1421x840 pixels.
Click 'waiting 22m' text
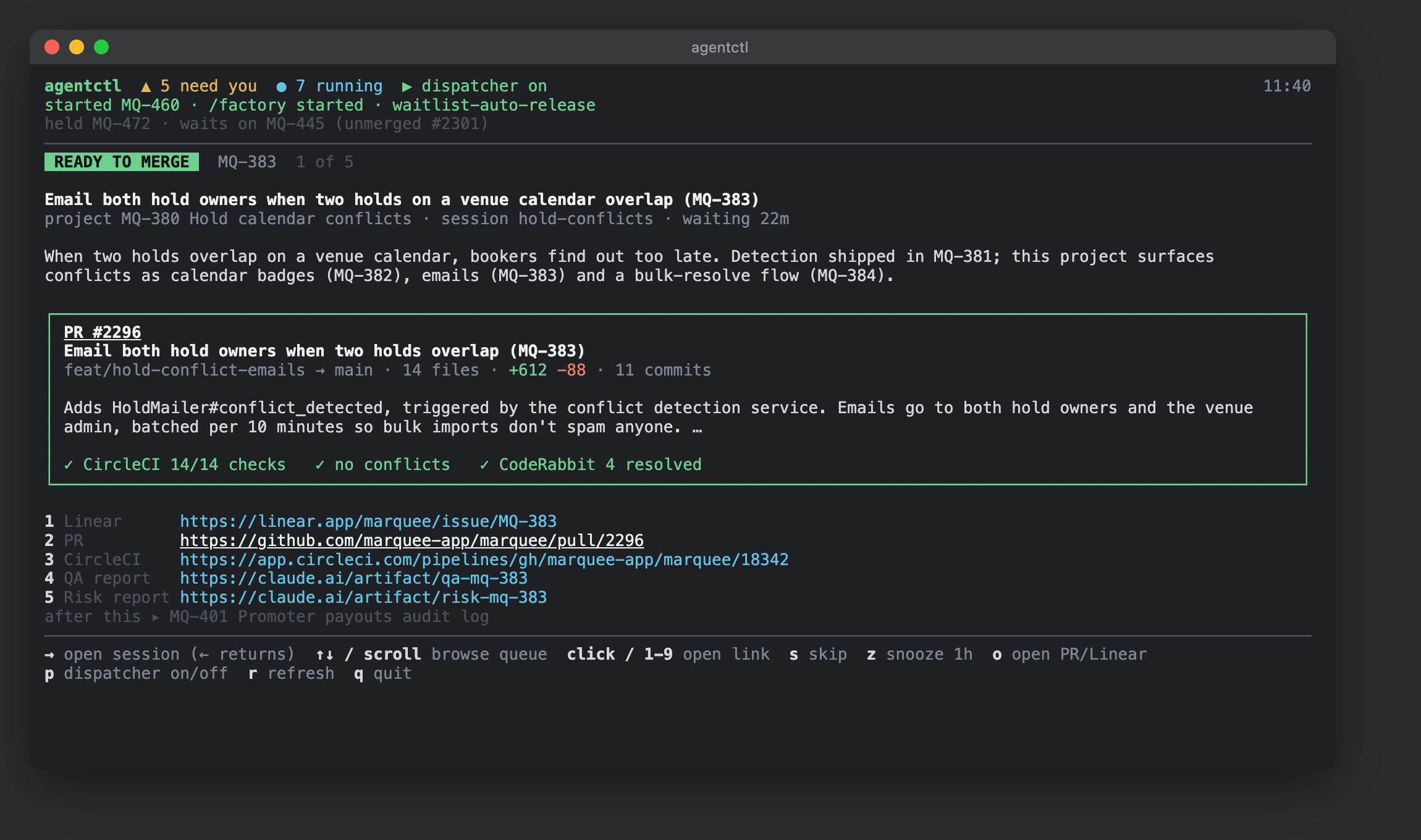coord(735,219)
